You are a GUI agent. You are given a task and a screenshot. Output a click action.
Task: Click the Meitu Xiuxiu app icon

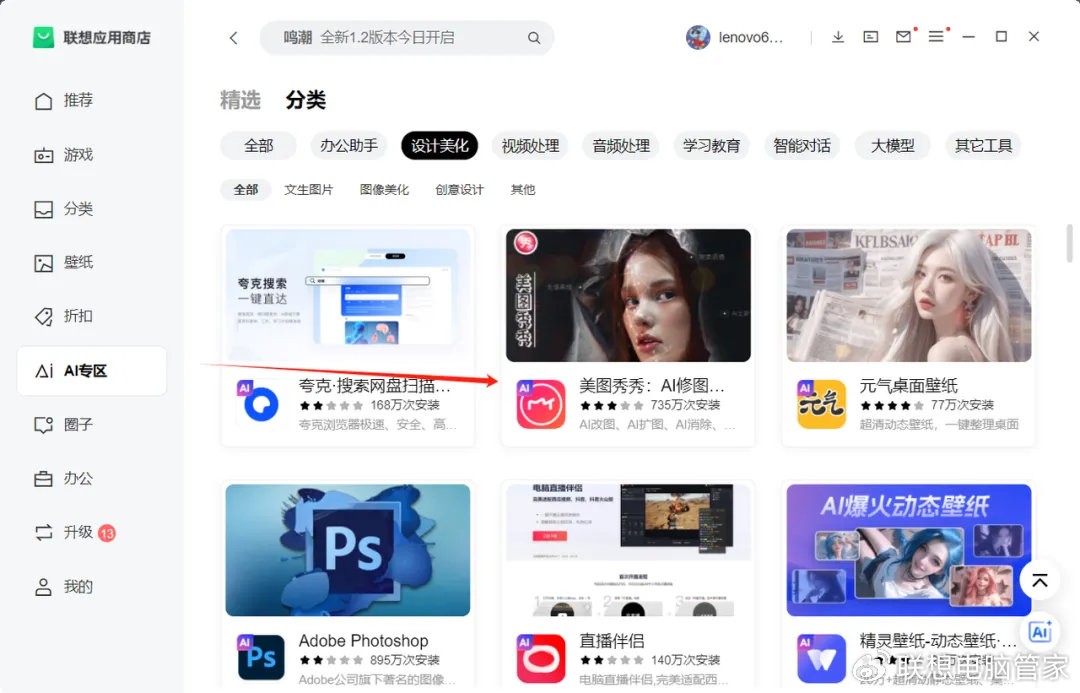pos(541,404)
